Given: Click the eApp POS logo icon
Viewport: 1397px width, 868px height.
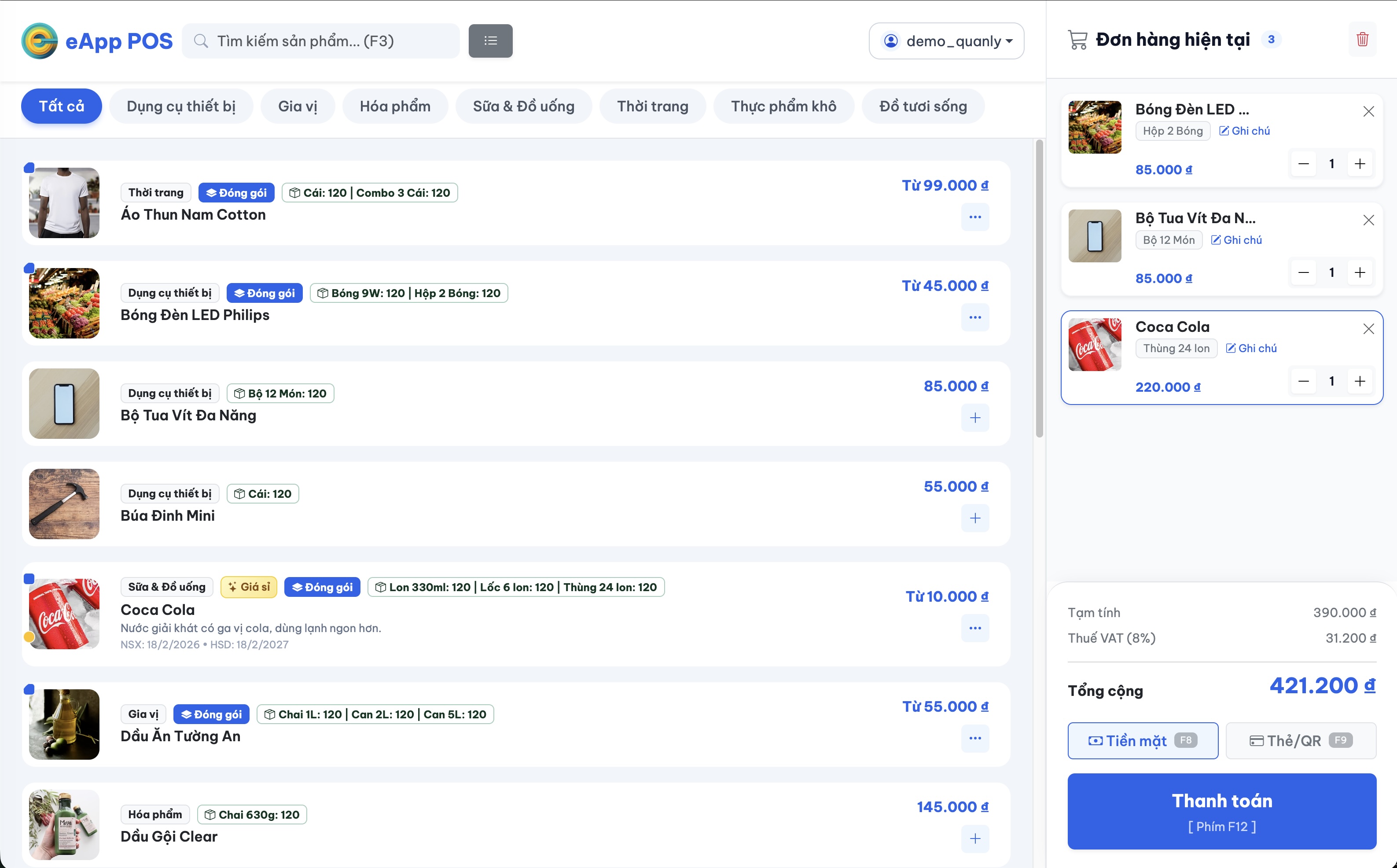Looking at the screenshot, I should coord(39,41).
